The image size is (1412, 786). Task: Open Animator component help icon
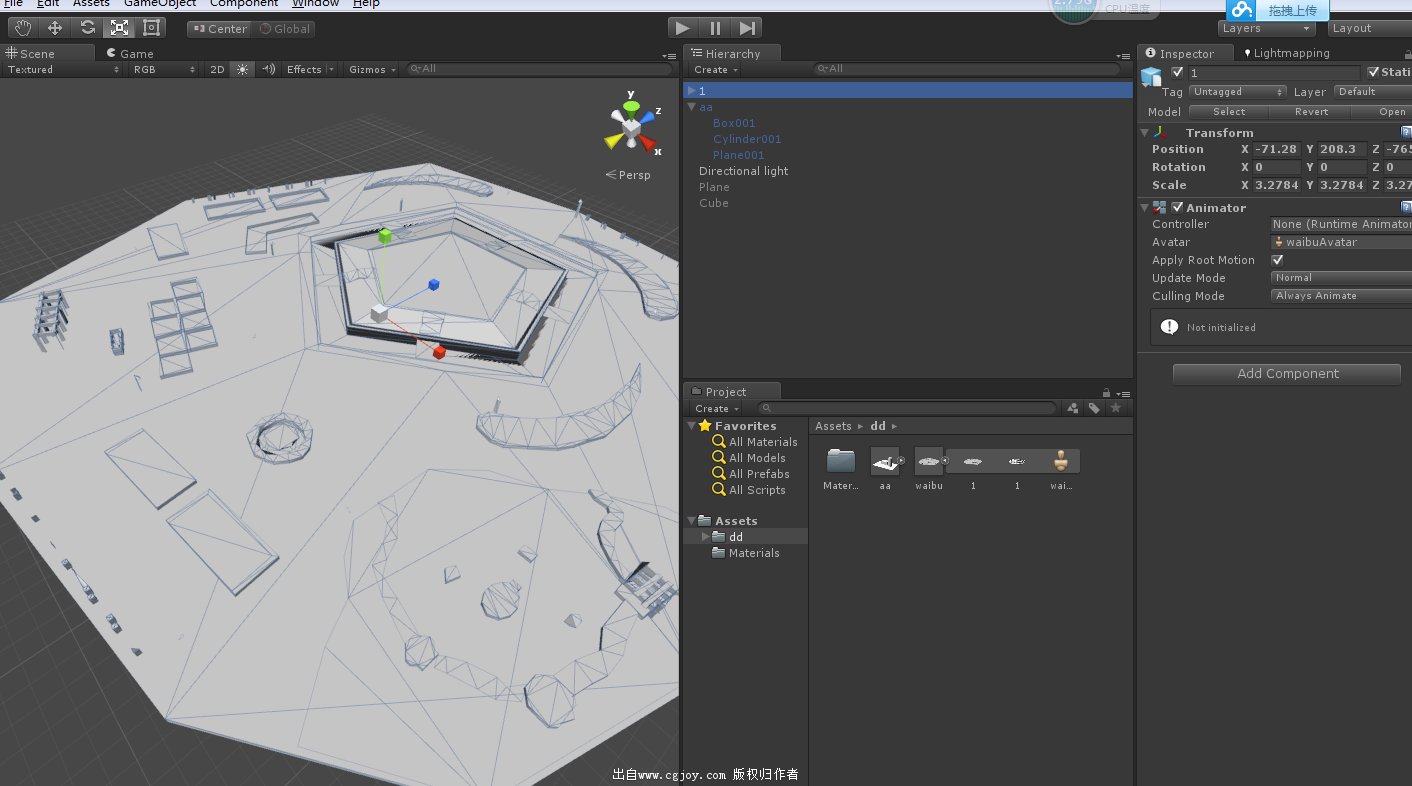pos(1406,207)
